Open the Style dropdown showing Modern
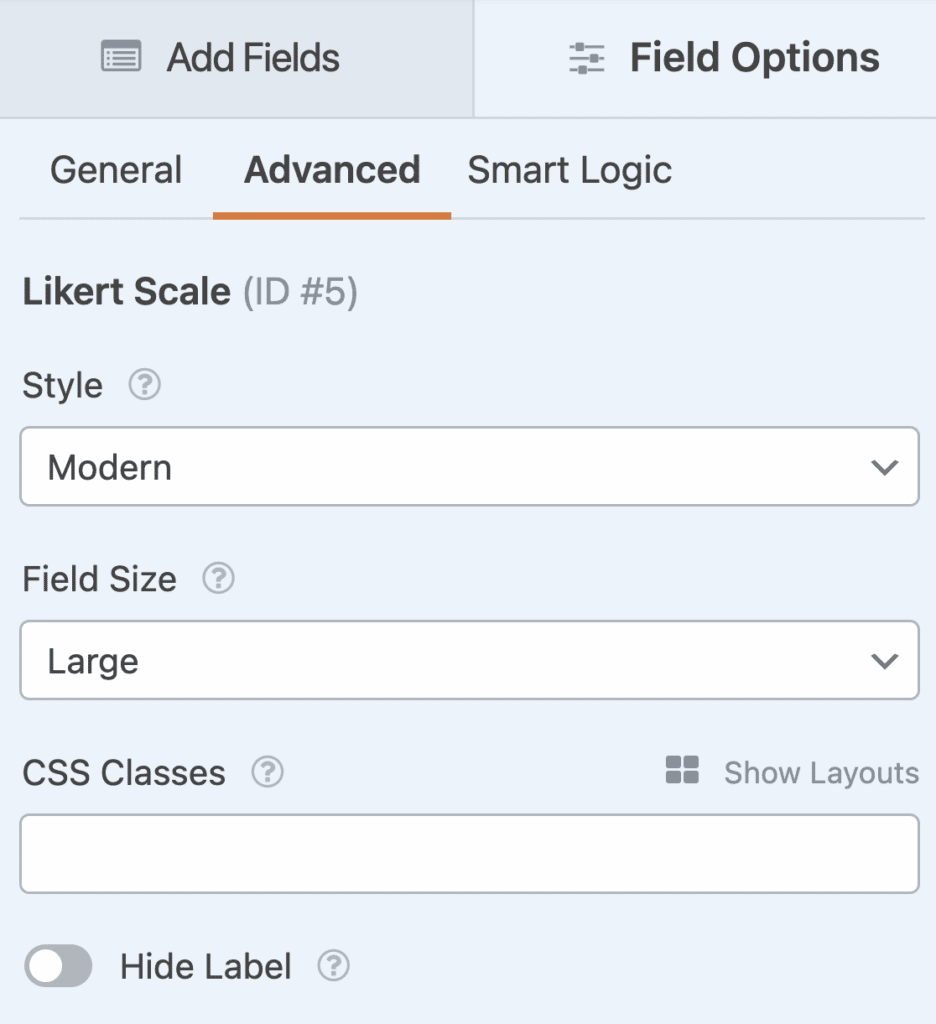Screen dimensions: 936x1024 [468, 466]
